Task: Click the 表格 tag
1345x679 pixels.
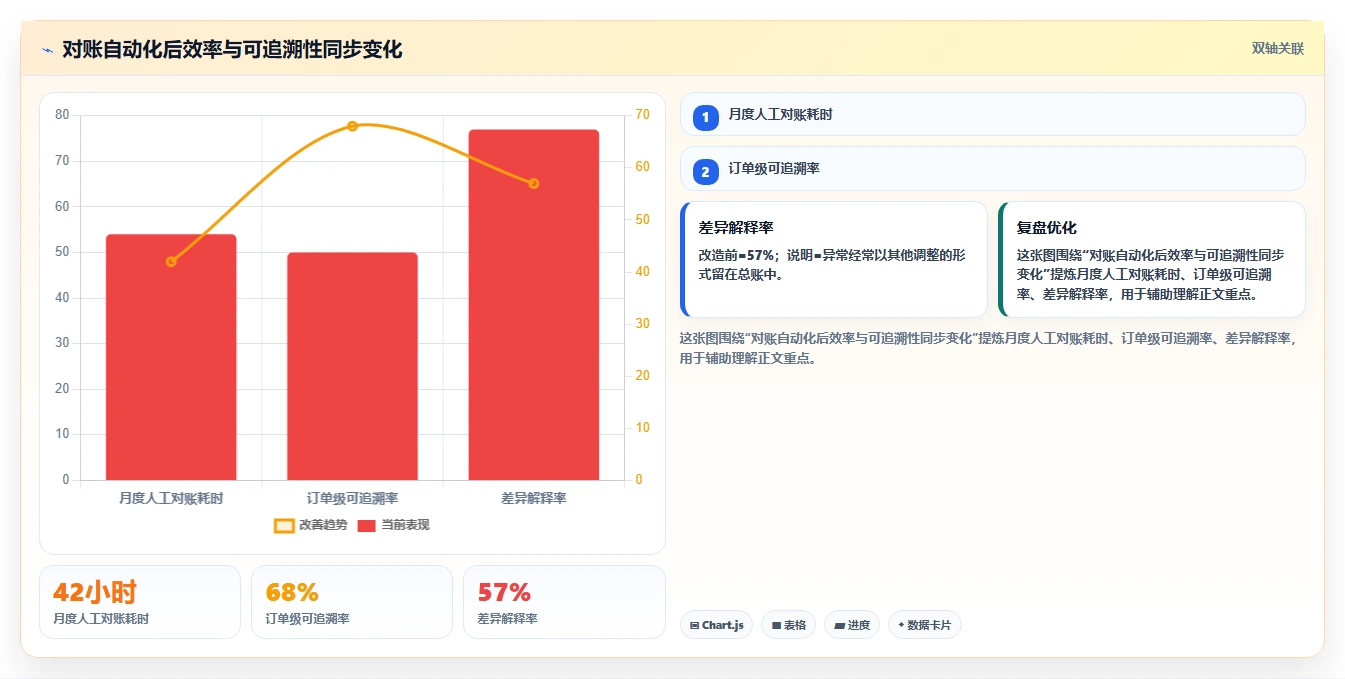Action: tap(788, 625)
